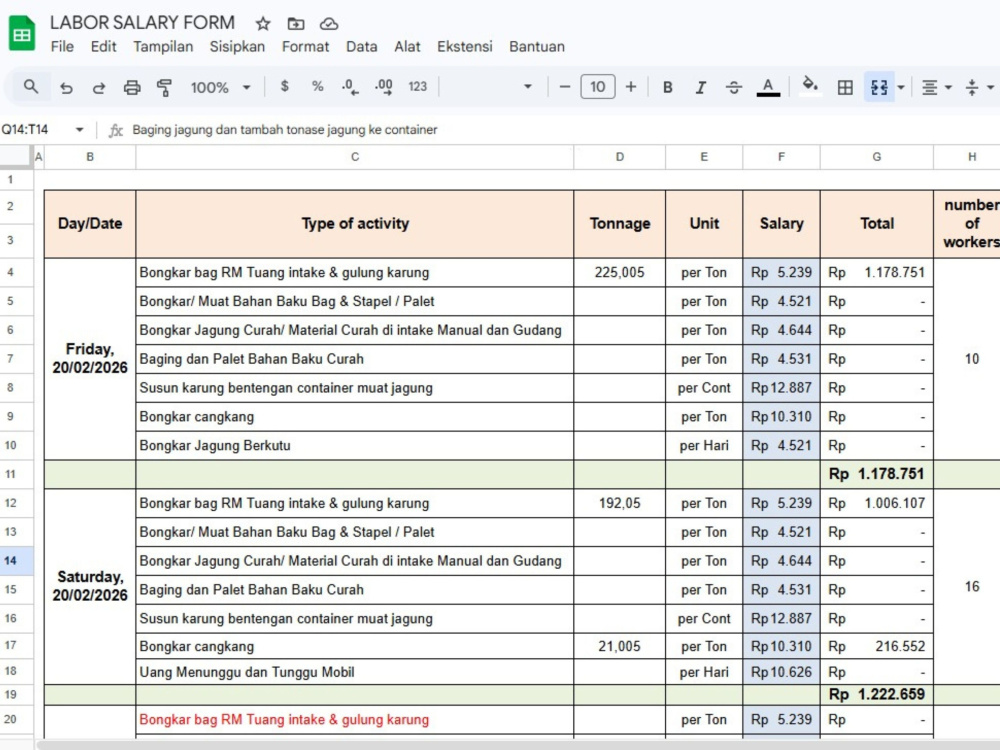
Task: Activate the paint format tool
Action: click(x=165, y=87)
